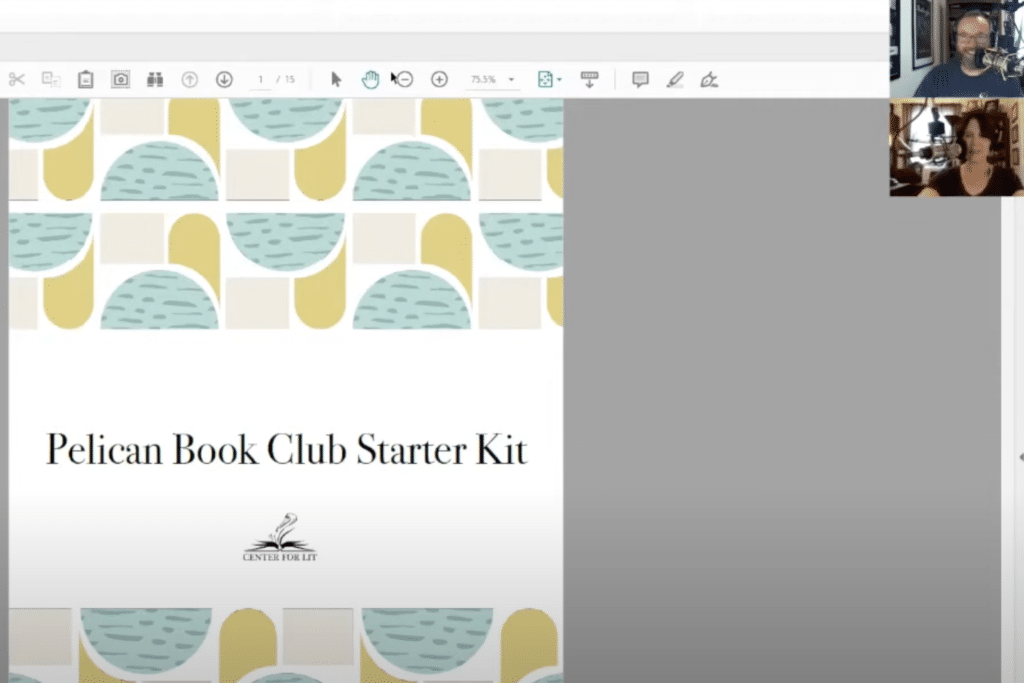Activate the text Selection tool arrow
The image size is (1024, 683).
335,79
